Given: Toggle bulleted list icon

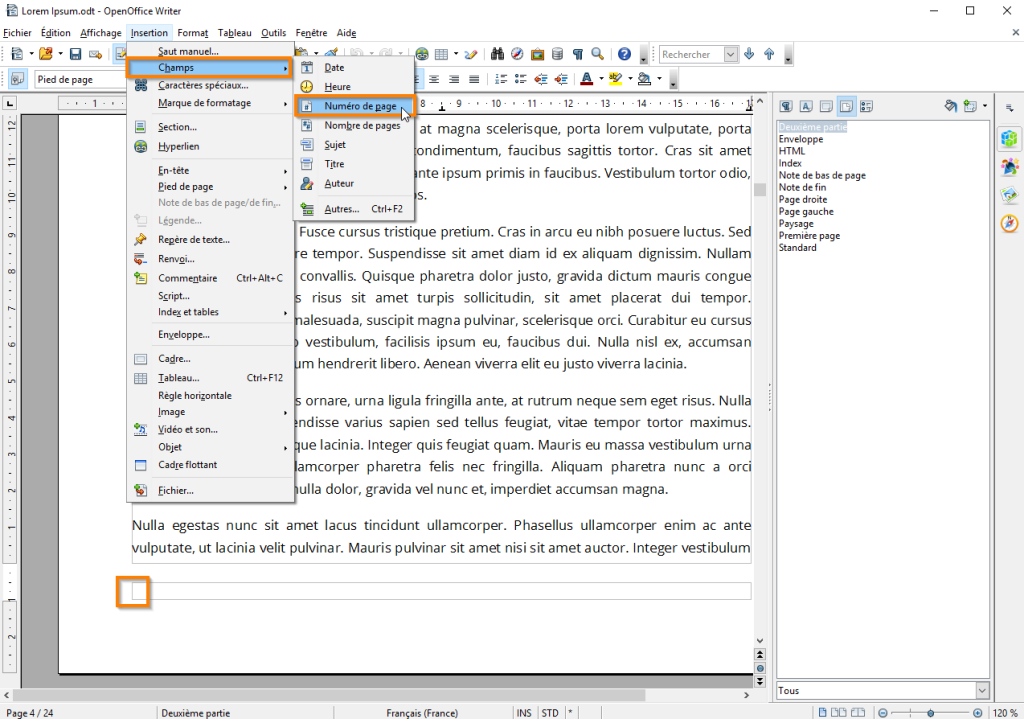Looking at the screenshot, I should click(x=520, y=79).
